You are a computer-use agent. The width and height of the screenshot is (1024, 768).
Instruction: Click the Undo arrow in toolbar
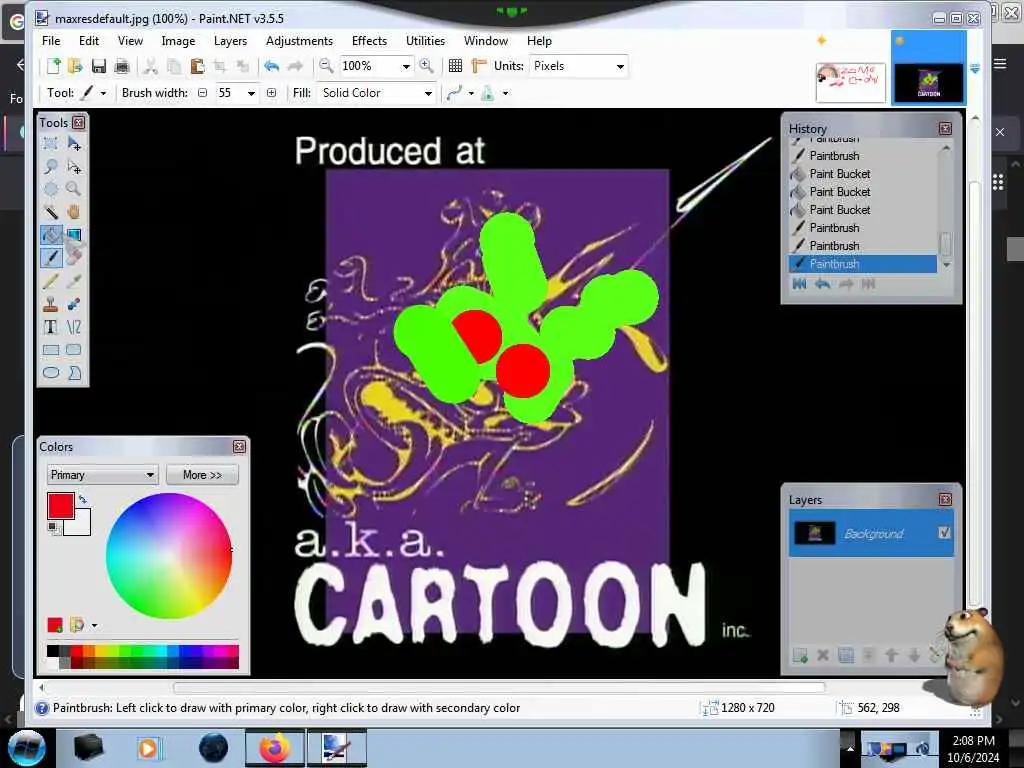[x=272, y=66]
